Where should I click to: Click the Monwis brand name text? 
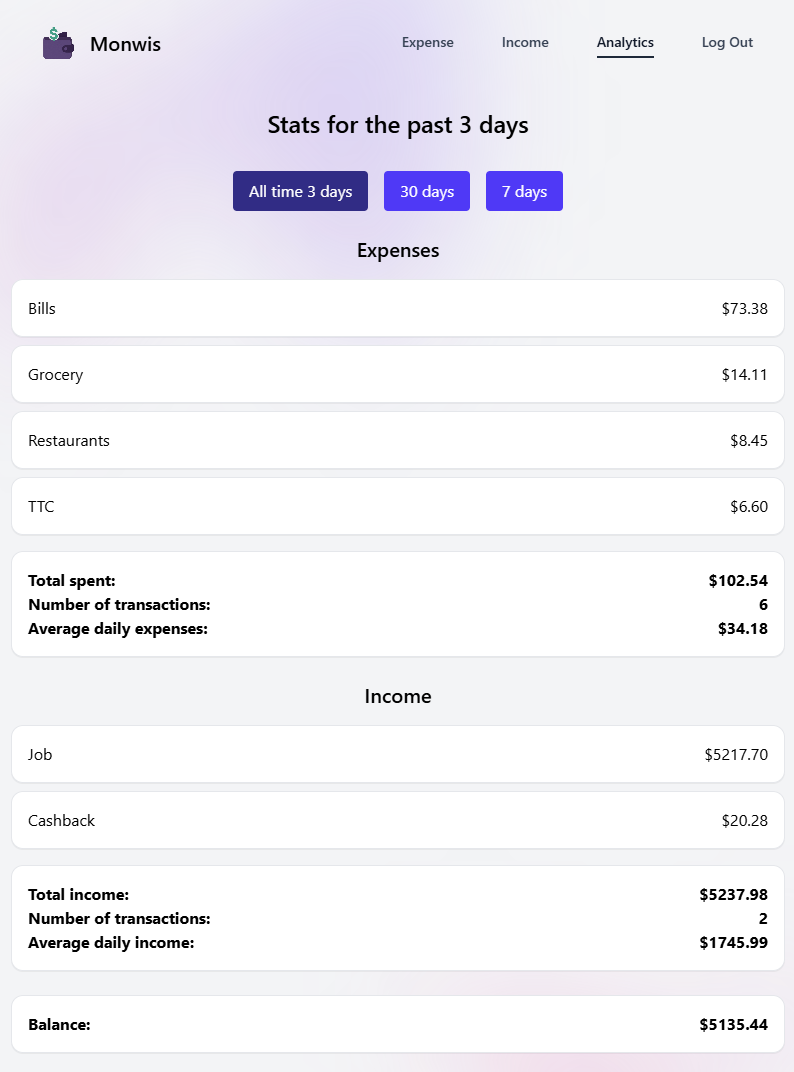126,44
